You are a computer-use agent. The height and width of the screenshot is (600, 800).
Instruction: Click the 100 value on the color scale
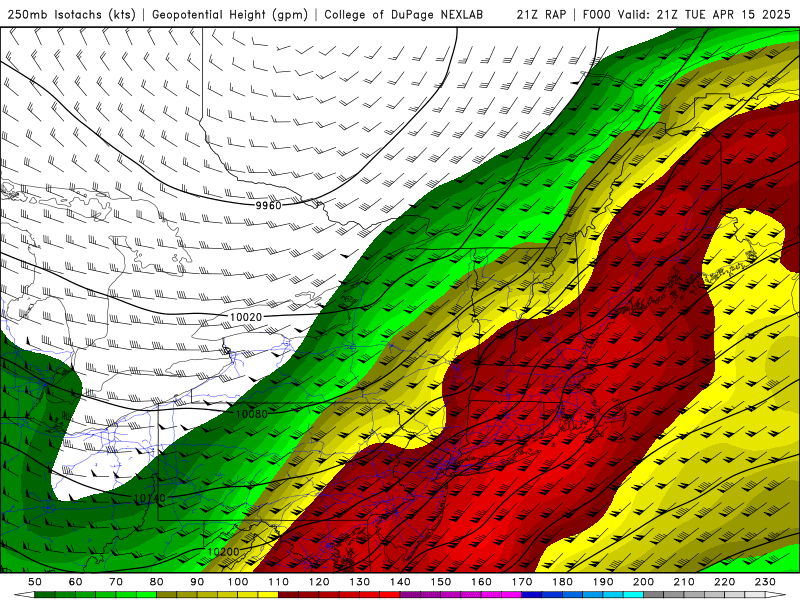238,582
